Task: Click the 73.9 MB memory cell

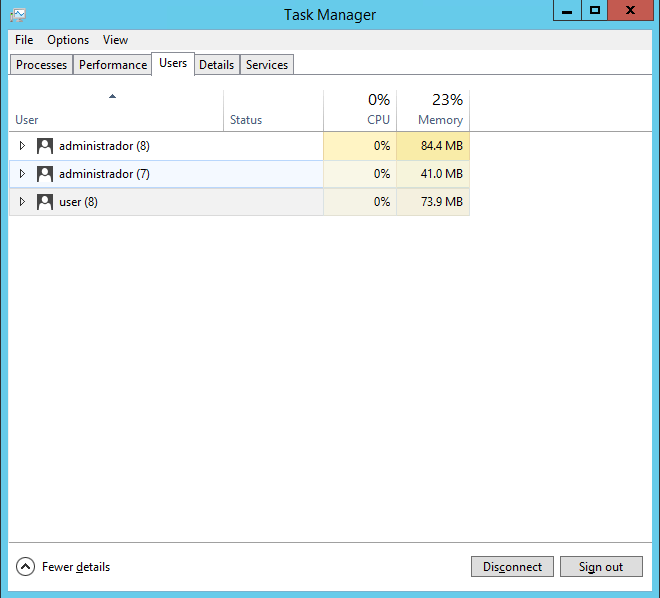Action: coord(433,202)
